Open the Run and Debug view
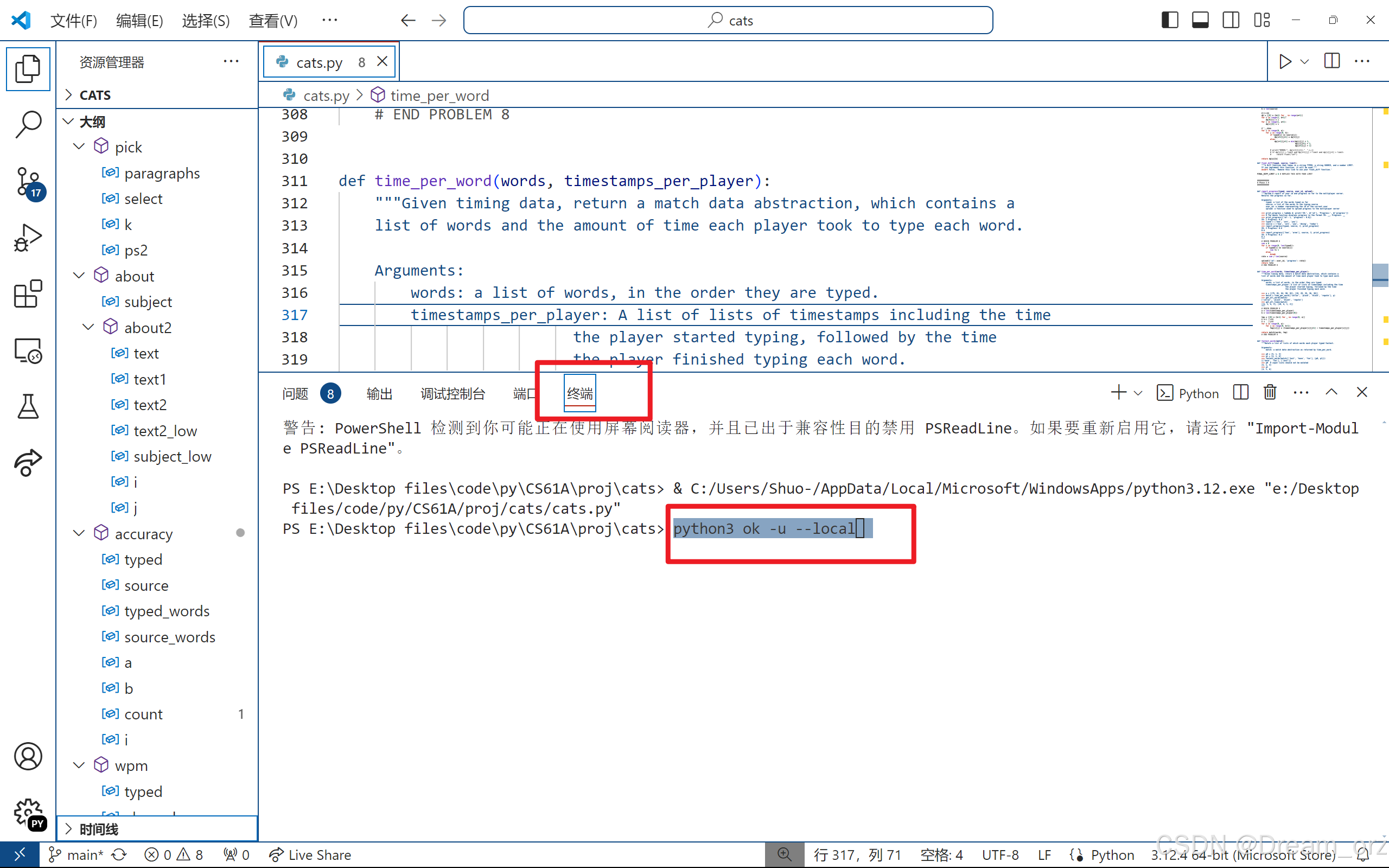This screenshot has width=1389, height=868. point(28,237)
